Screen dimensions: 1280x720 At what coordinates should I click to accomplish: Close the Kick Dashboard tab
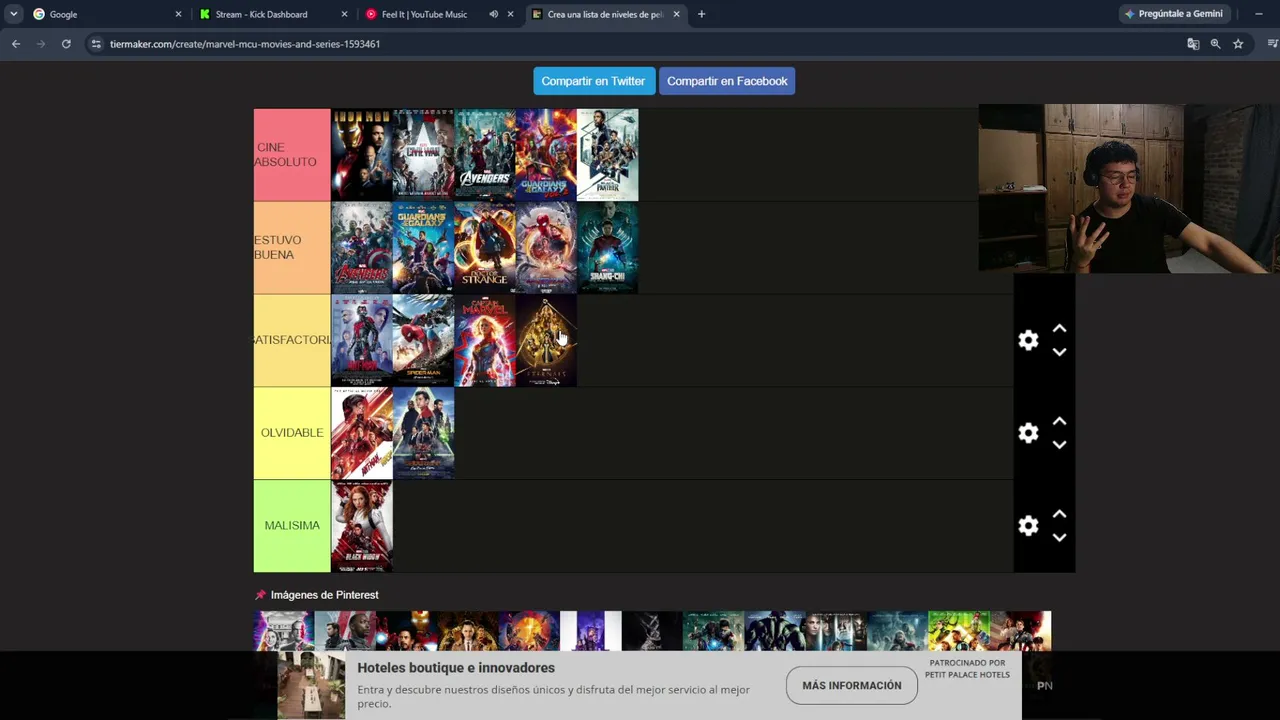click(x=345, y=14)
